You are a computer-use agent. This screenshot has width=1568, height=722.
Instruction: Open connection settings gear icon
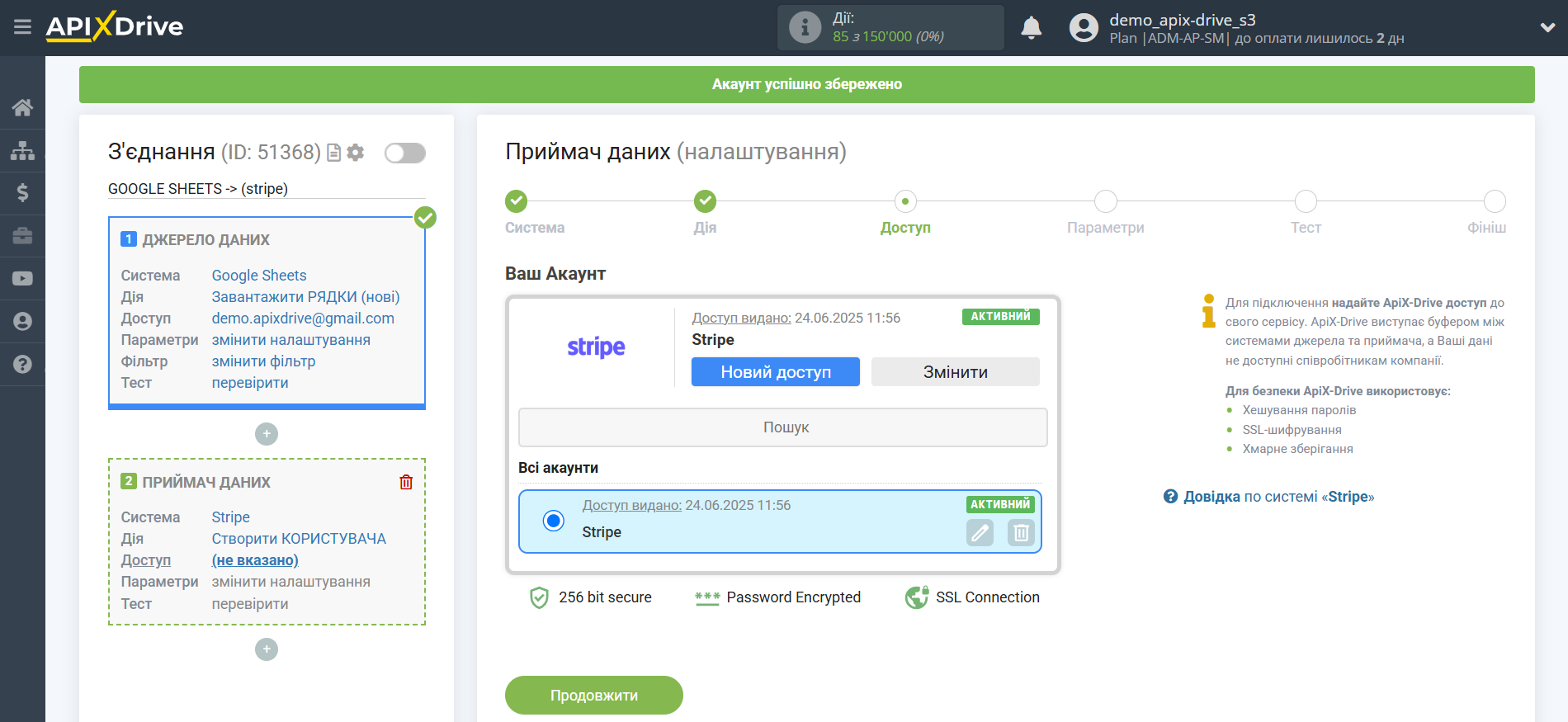(356, 152)
